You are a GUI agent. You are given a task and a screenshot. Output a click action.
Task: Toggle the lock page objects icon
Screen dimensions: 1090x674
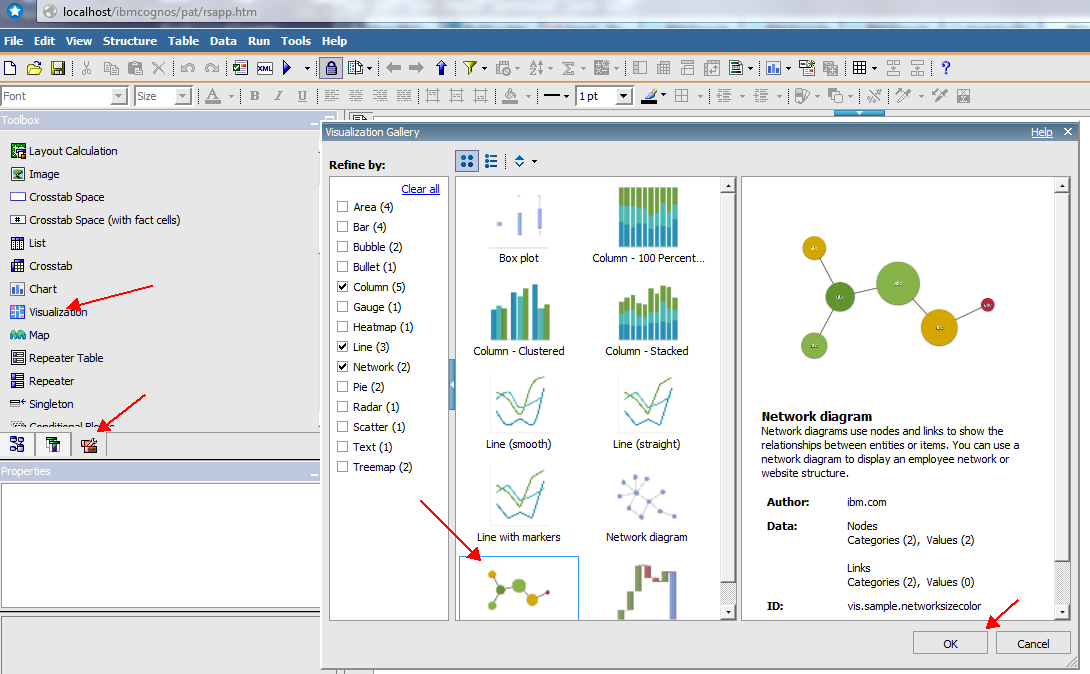(330, 68)
